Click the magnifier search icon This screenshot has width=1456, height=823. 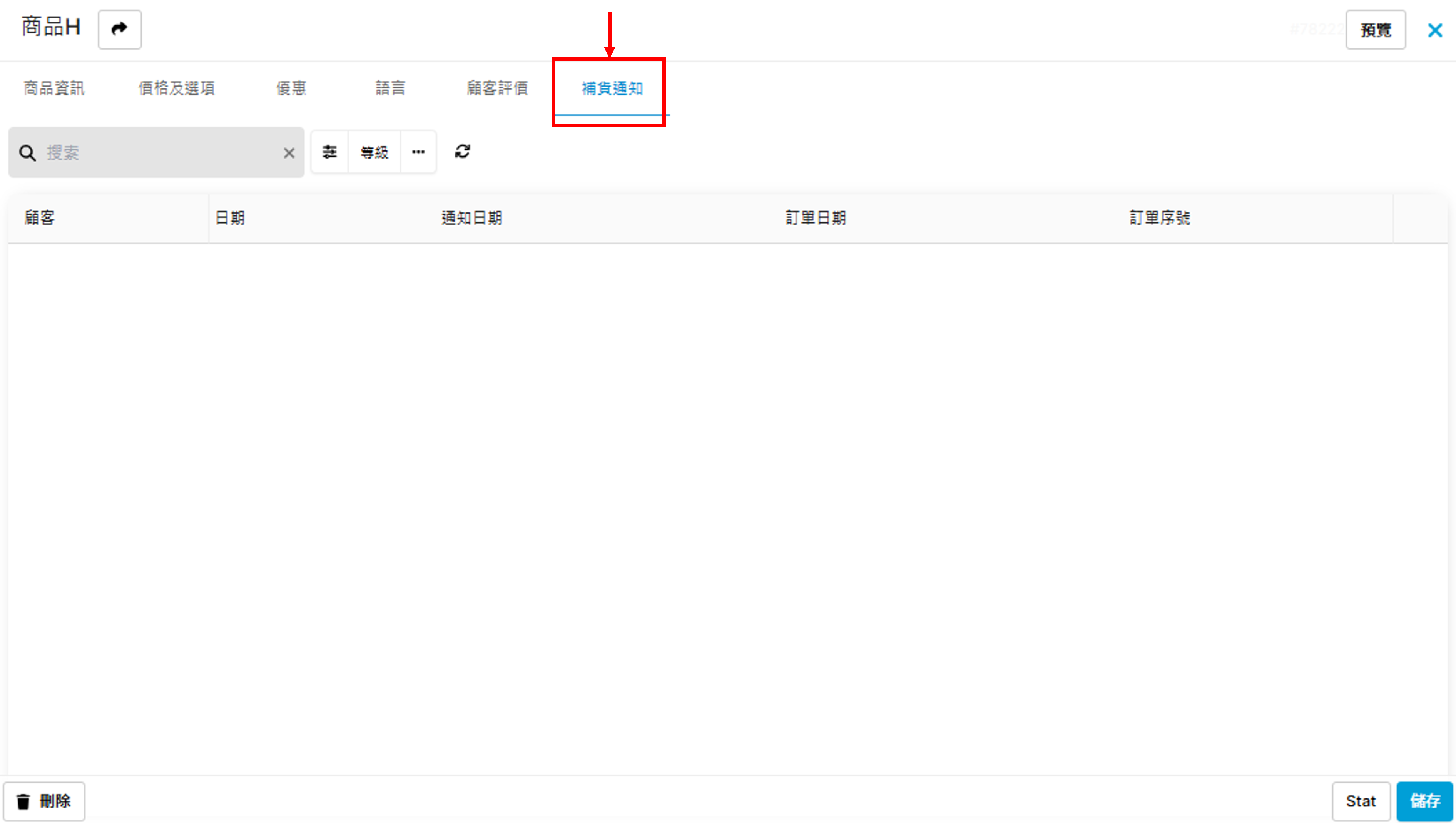click(x=27, y=153)
